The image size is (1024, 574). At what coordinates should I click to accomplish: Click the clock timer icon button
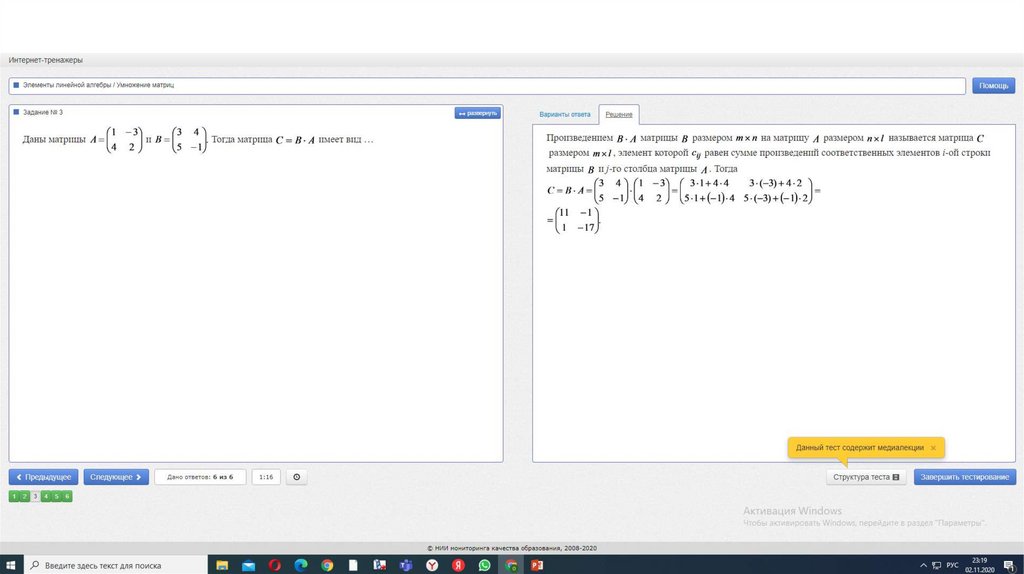click(x=296, y=477)
